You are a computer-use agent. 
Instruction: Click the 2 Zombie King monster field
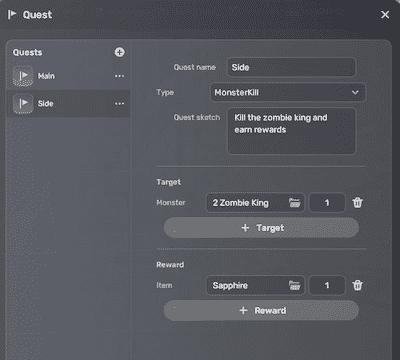255,203
